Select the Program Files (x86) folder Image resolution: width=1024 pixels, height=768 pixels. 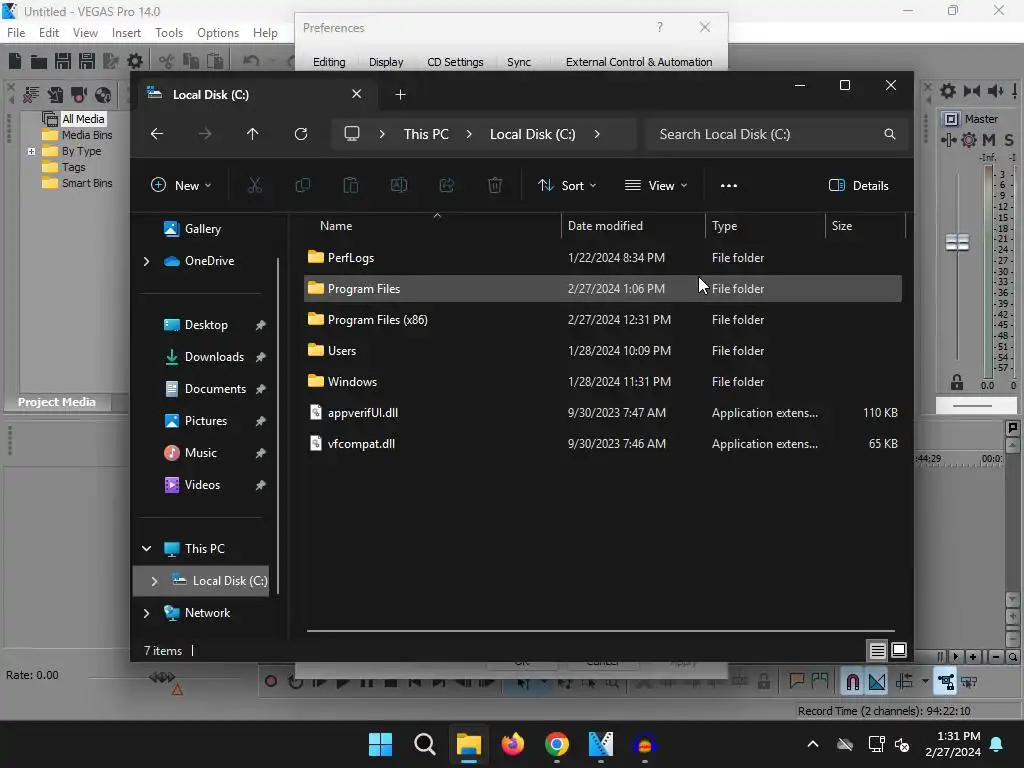[x=603, y=320]
